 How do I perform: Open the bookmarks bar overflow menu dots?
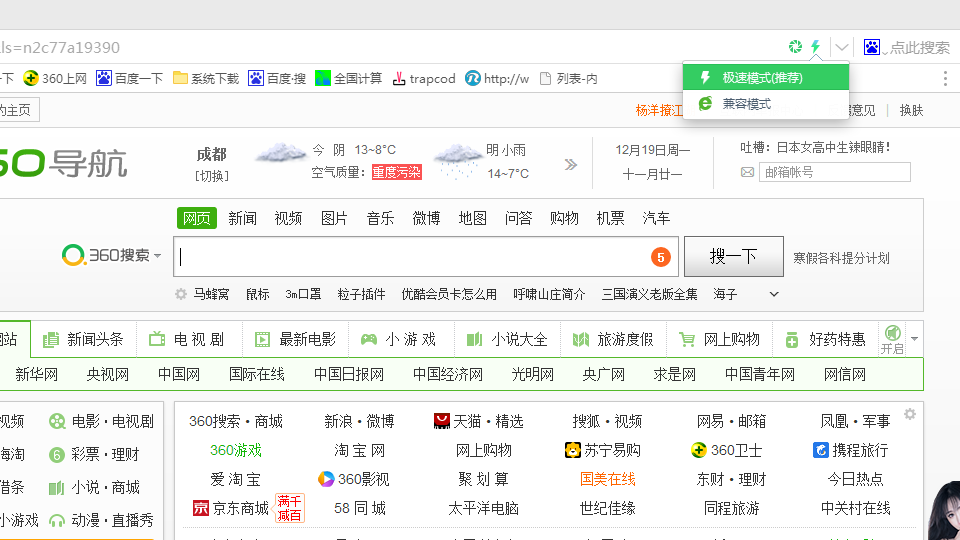[x=945, y=78]
